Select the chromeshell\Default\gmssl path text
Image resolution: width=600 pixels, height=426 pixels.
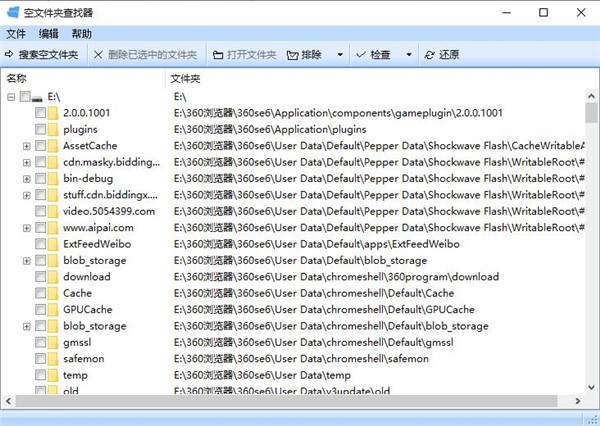click(313, 343)
